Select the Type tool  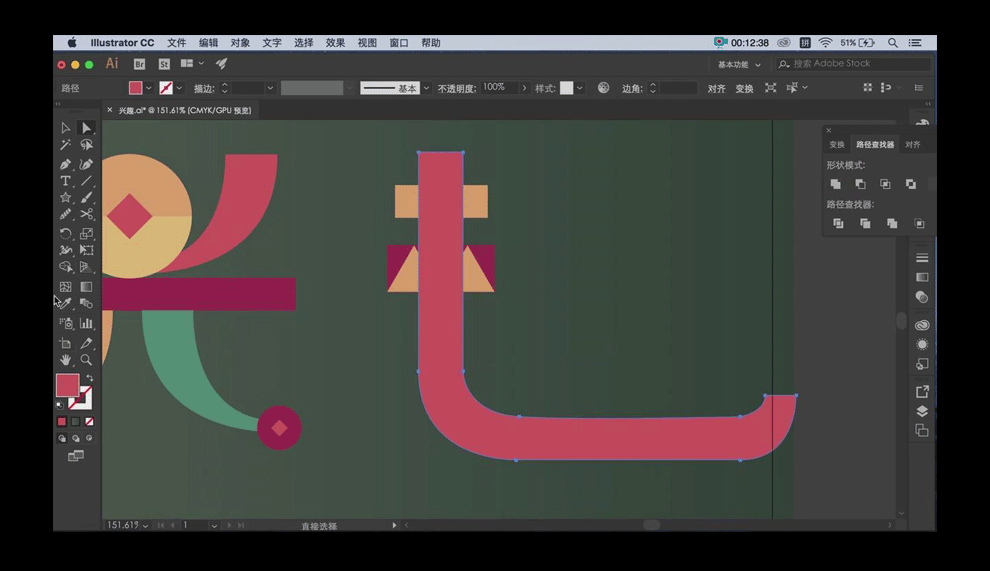[65, 181]
